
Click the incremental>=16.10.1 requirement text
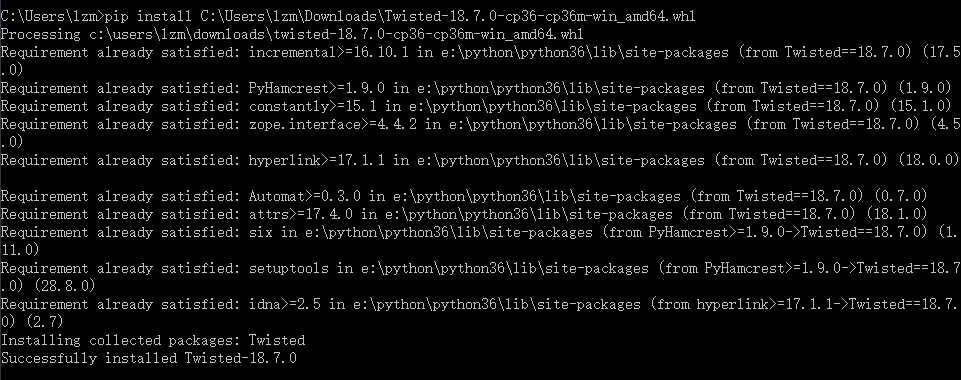pos(329,52)
